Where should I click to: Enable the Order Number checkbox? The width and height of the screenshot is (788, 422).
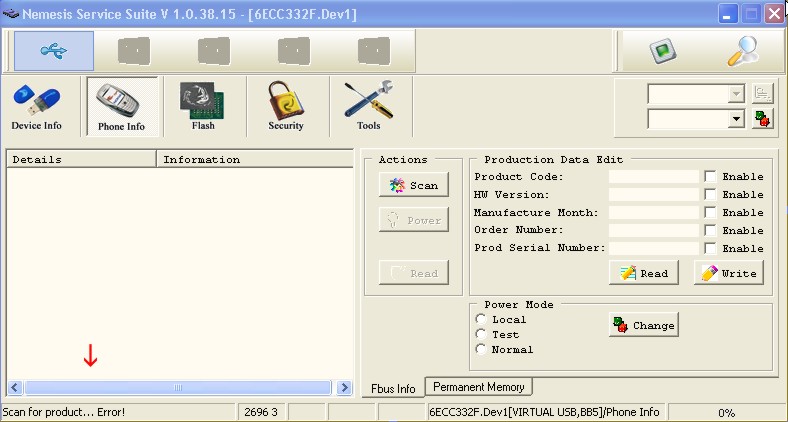(710, 231)
